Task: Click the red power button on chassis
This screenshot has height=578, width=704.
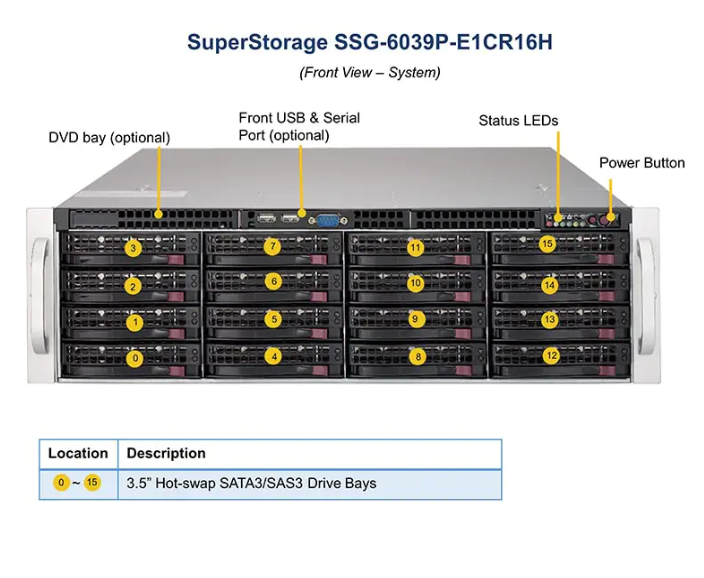Action: click(x=604, y=221)
